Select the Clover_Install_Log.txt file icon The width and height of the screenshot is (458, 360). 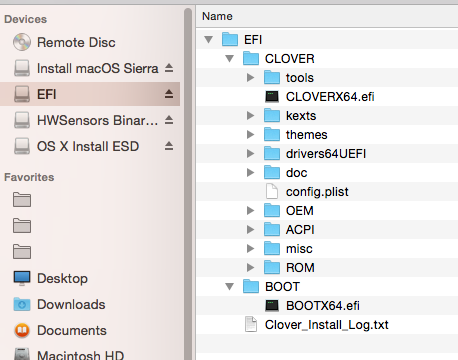(x=251, y=325)
